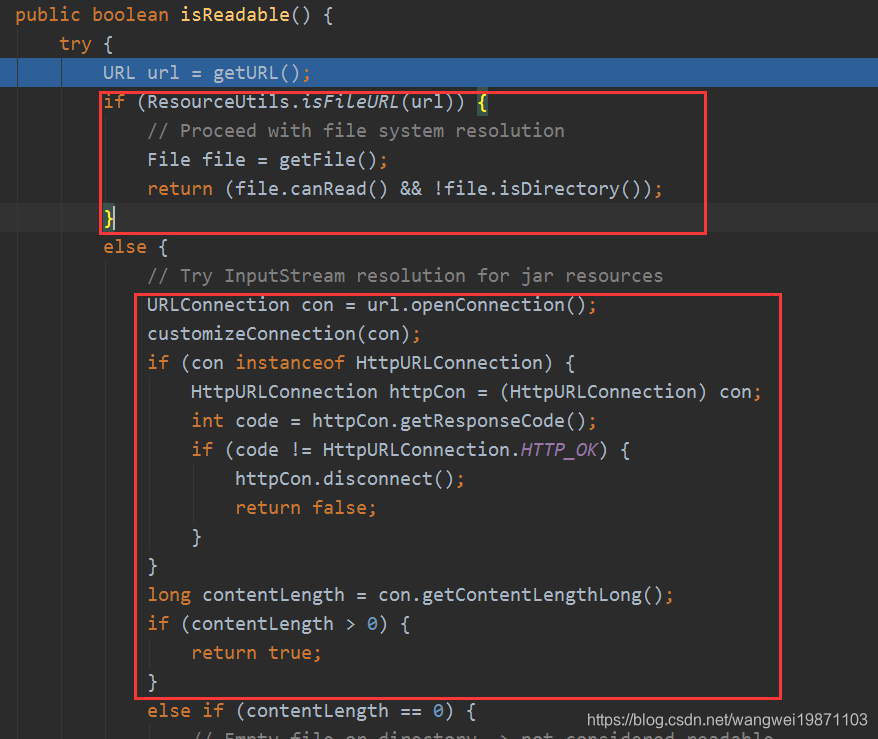This screenshot has height=739, width=878.
Task: Click the line 'int code = httpCon.getResponseCode();'
Action: [394, 421]
